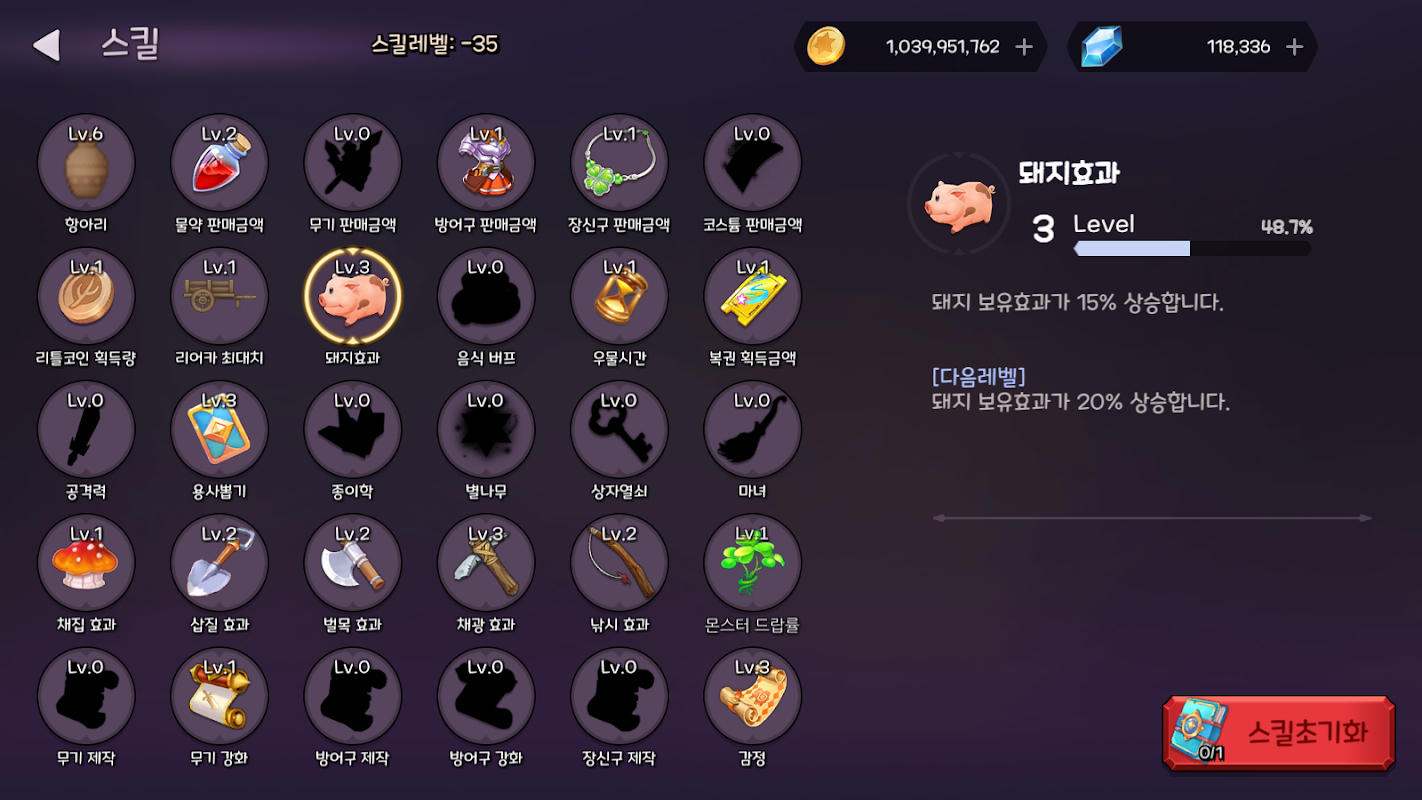1422x800 pixels.
Task: Pick the 리틀코인 획득량 coin skill
Action: [86, 296]
